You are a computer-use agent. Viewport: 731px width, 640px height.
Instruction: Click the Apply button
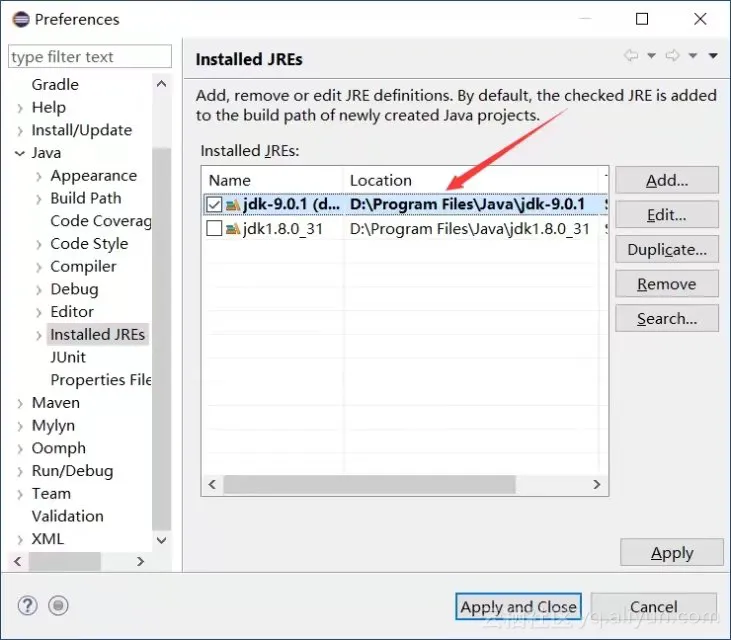click(672, 553)
